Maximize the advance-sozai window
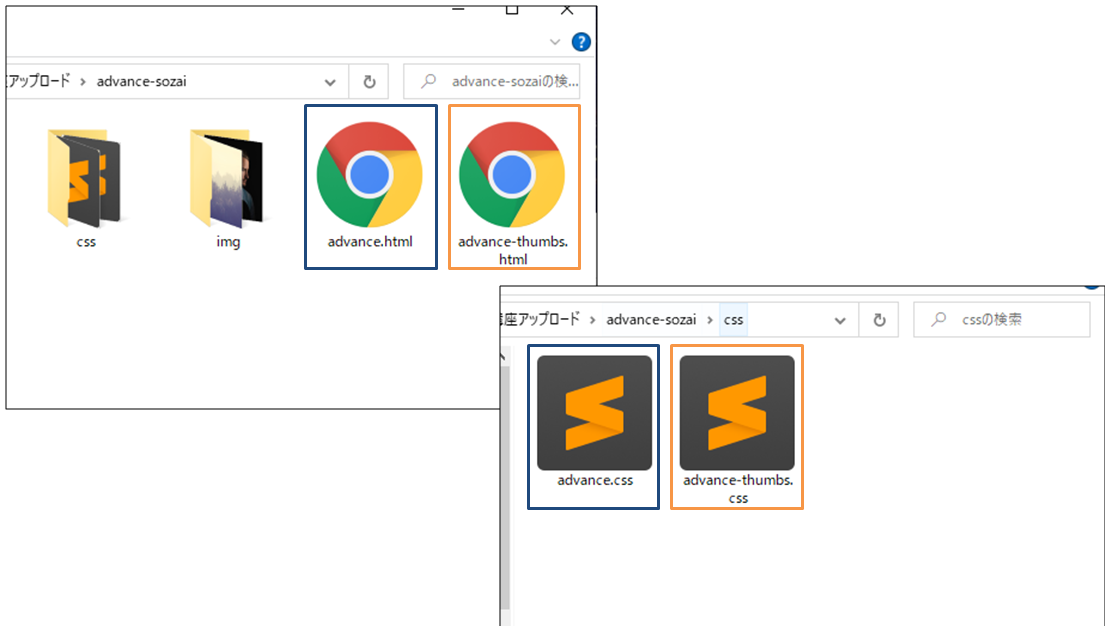The height and width of the screenshot is (626, 1105). pyautogui.click(x=512, y=10)
